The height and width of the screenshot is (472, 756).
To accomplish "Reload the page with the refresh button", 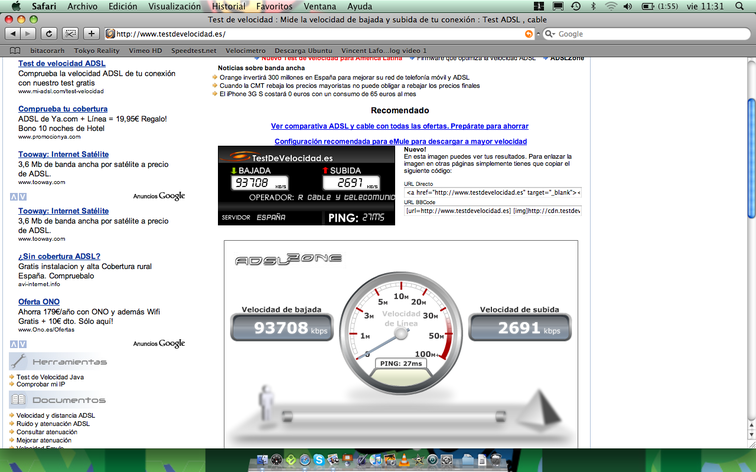I will (x=49, y=34).
